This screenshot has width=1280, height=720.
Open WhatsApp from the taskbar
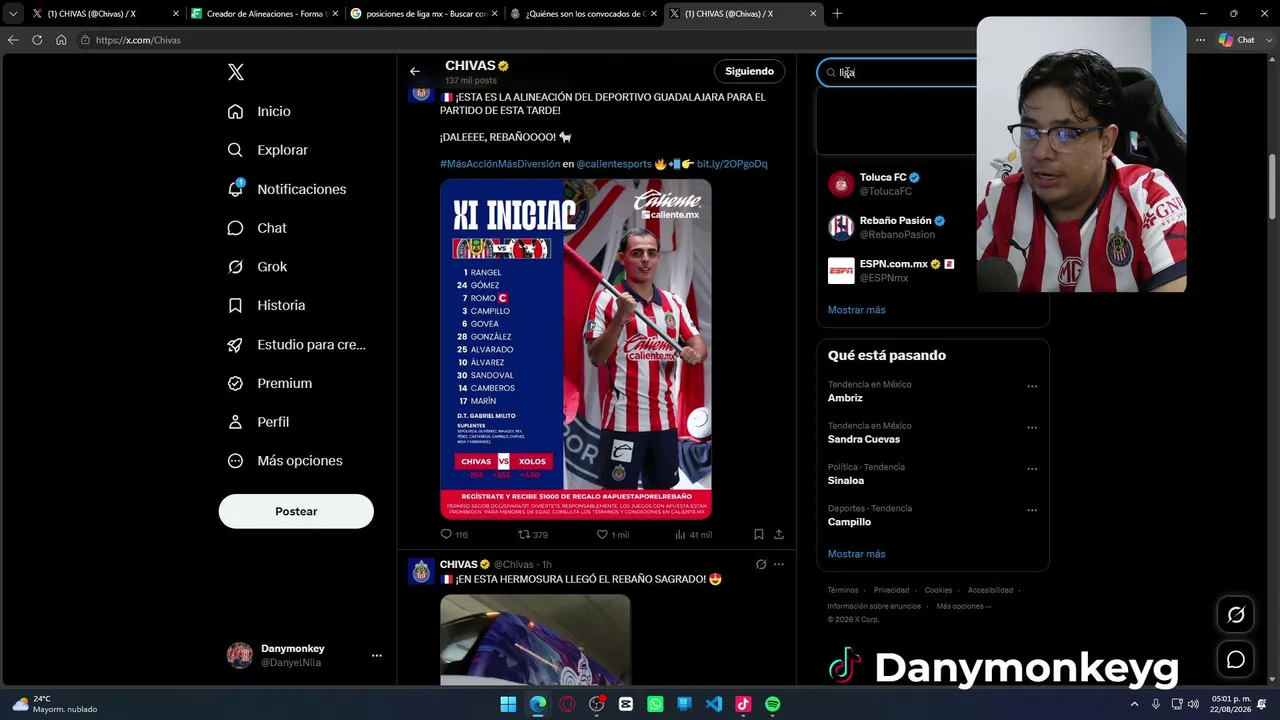tap(655, 704)
